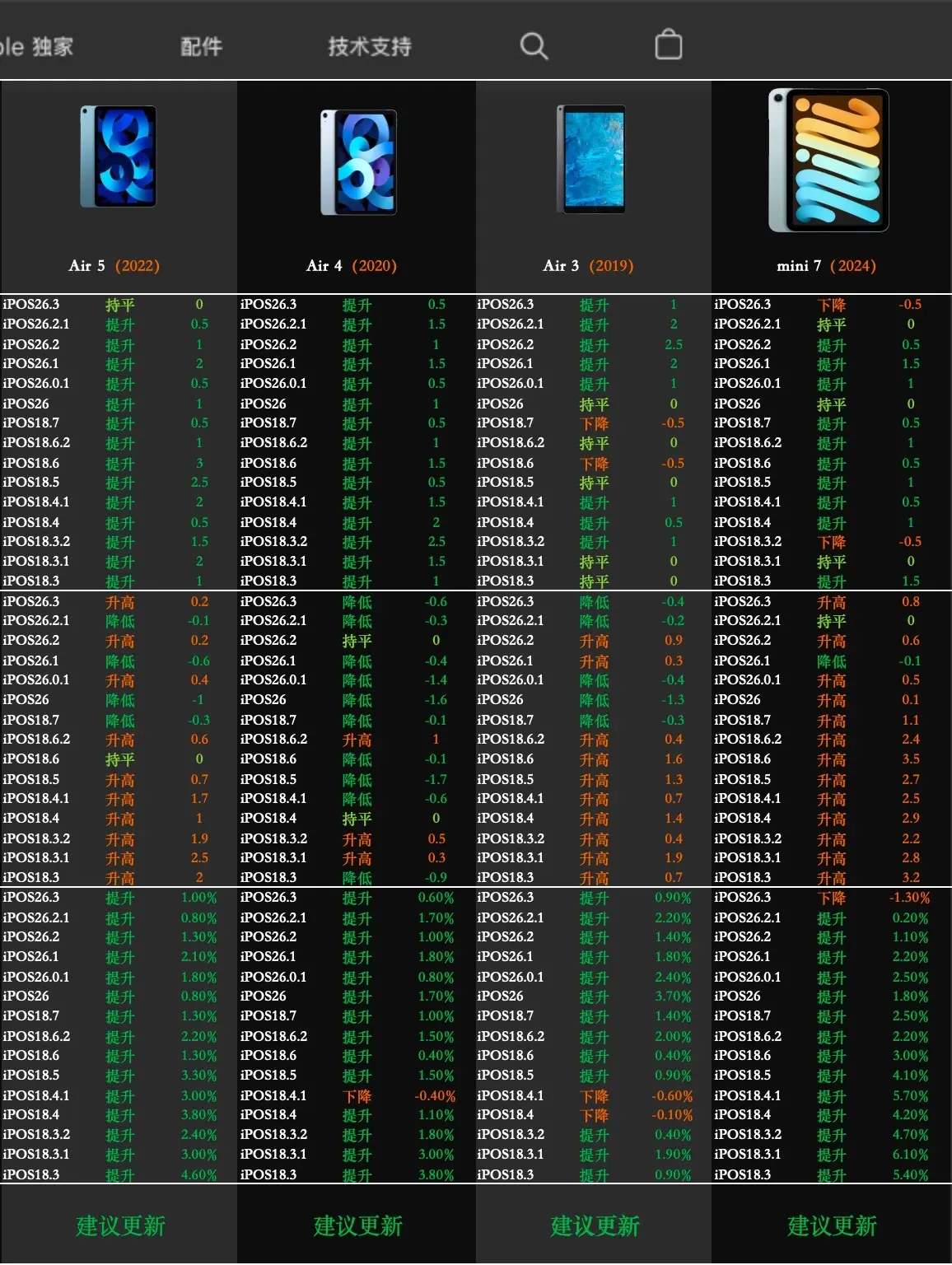Select the 1.6 value in Air 3 column
Image resolution: width=952 pixels, height=1265 pixels.
(674, 759)
